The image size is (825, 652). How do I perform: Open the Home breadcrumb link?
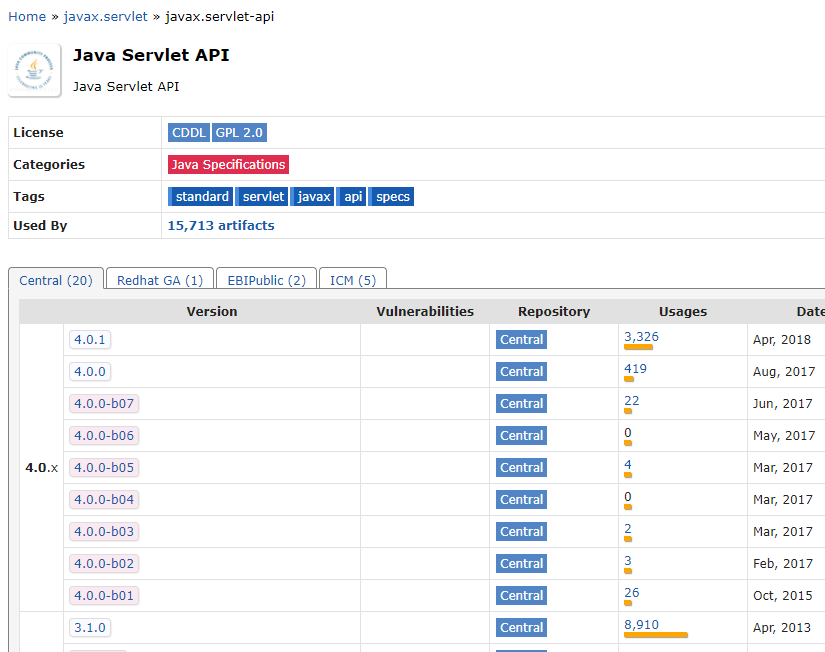pyautogui.click(x=27, y=16)
